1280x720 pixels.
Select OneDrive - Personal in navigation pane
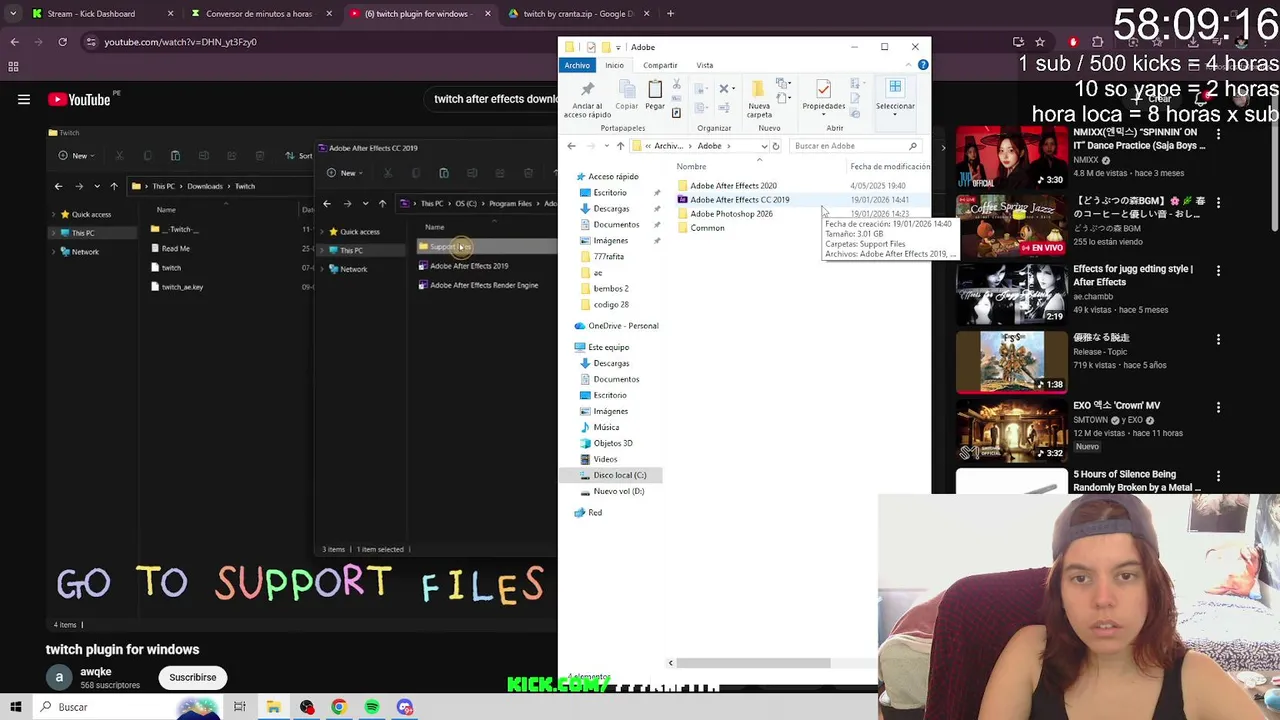click(x=623, y=326)
